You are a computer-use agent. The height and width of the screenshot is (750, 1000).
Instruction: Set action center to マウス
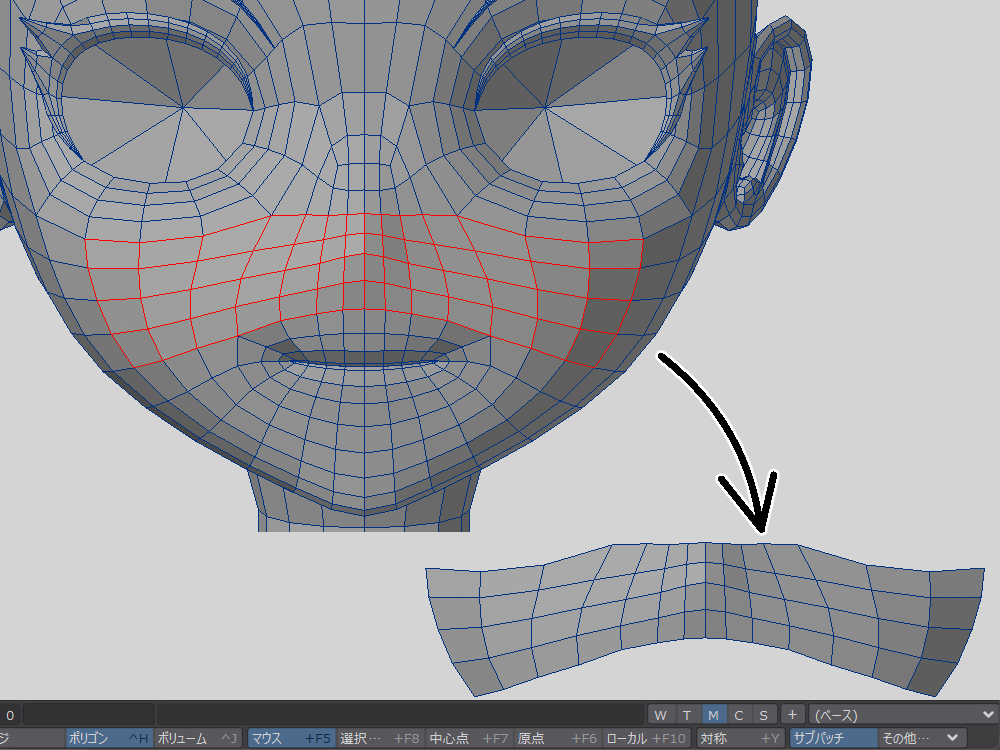tap(289, 739)
